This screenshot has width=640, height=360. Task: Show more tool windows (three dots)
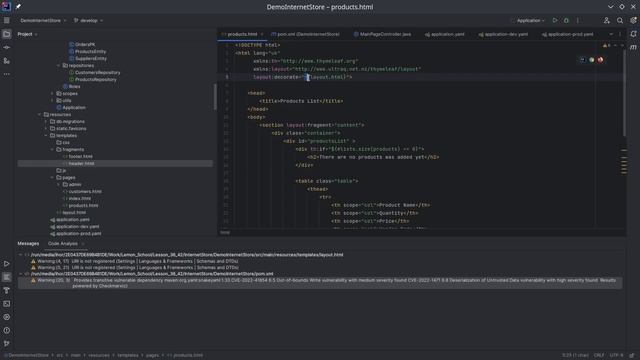tap(7, 74)
